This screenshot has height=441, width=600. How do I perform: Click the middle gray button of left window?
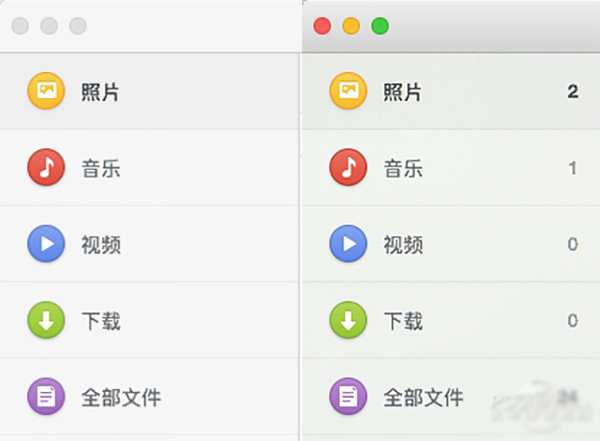[x=49, y=26]
